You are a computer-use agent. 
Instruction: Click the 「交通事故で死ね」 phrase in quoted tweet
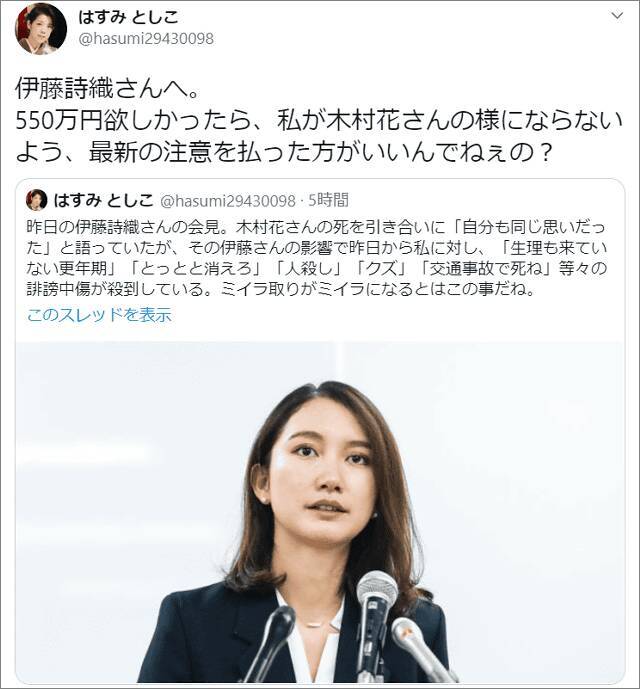(487, 268)
